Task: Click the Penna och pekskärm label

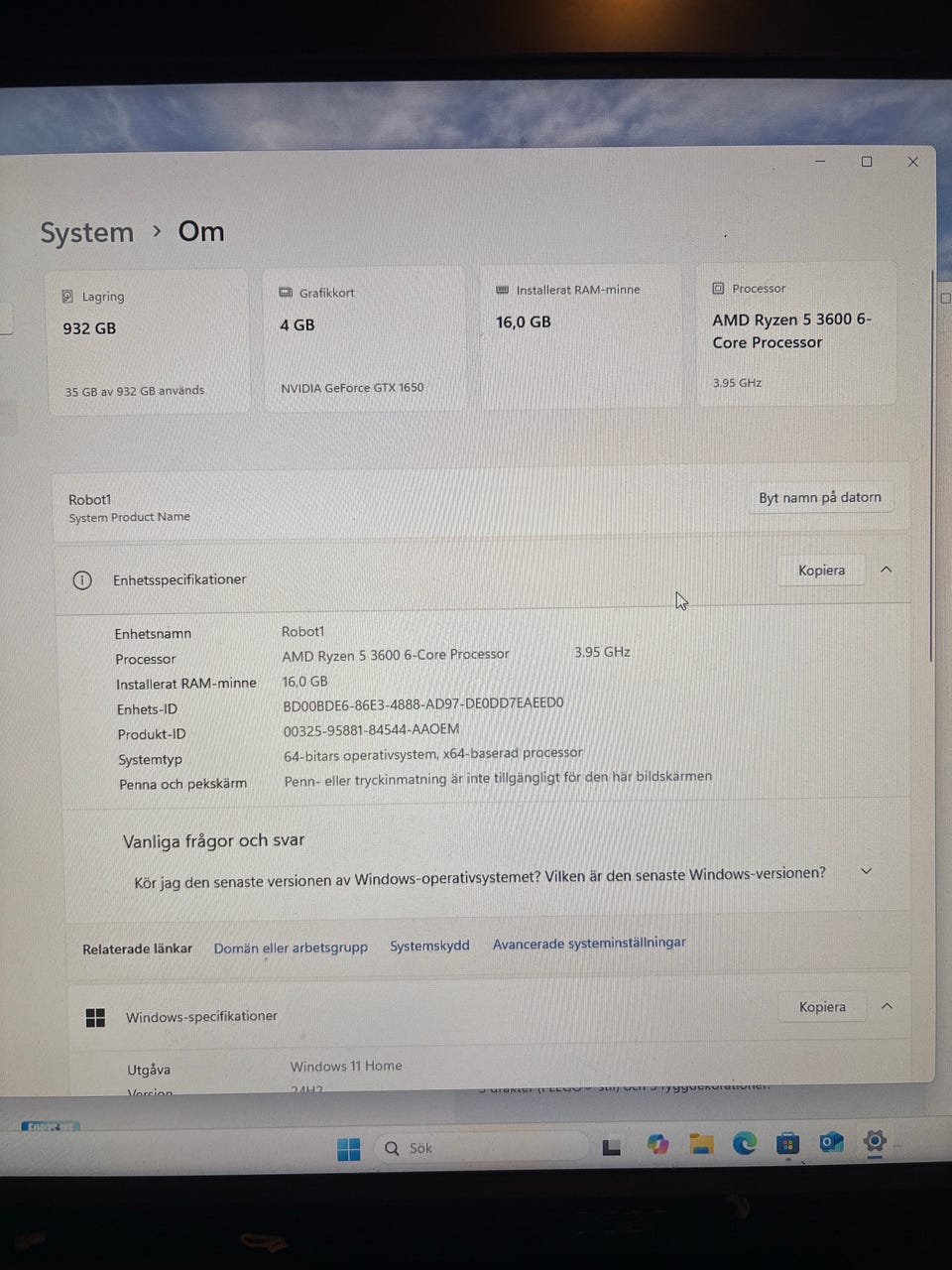Action: click(x=182, y=784)
